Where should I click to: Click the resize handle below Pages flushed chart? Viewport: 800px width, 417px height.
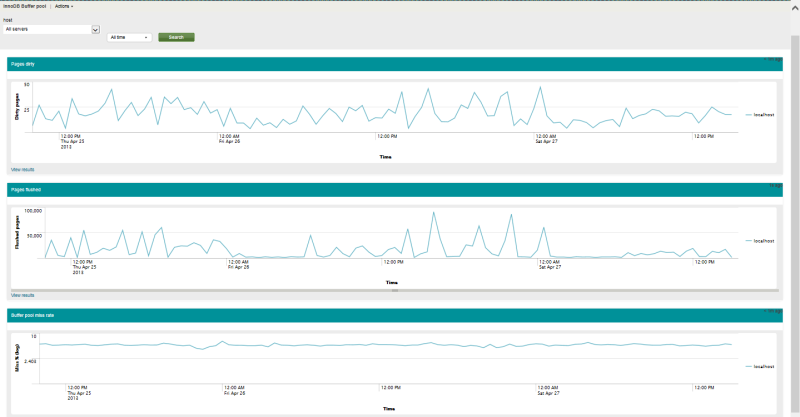[x=395, y=290]
